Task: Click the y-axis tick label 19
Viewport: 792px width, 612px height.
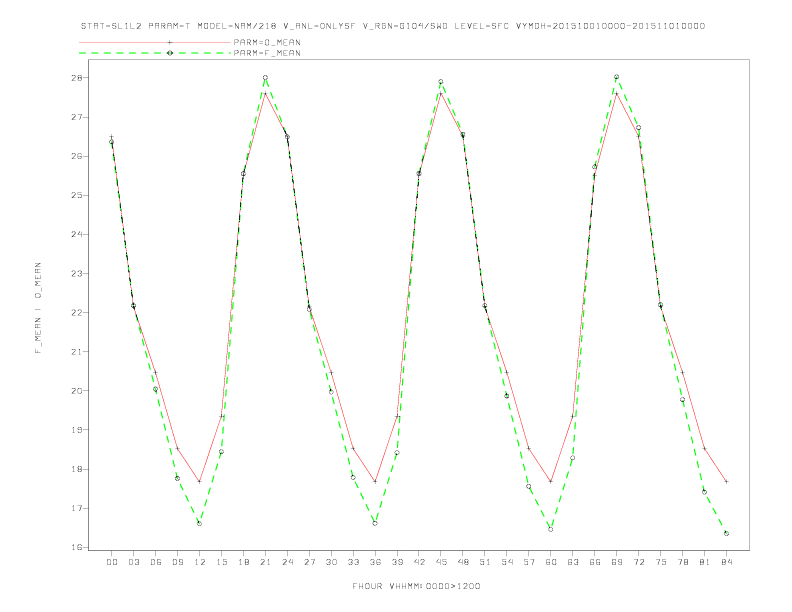Action: [77, 430]
